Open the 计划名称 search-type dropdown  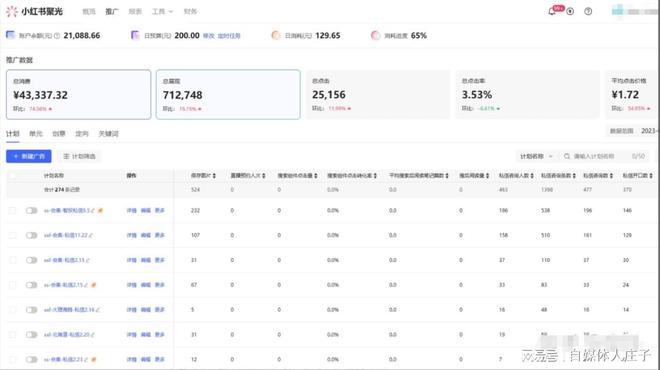click(x=536, y=156)
